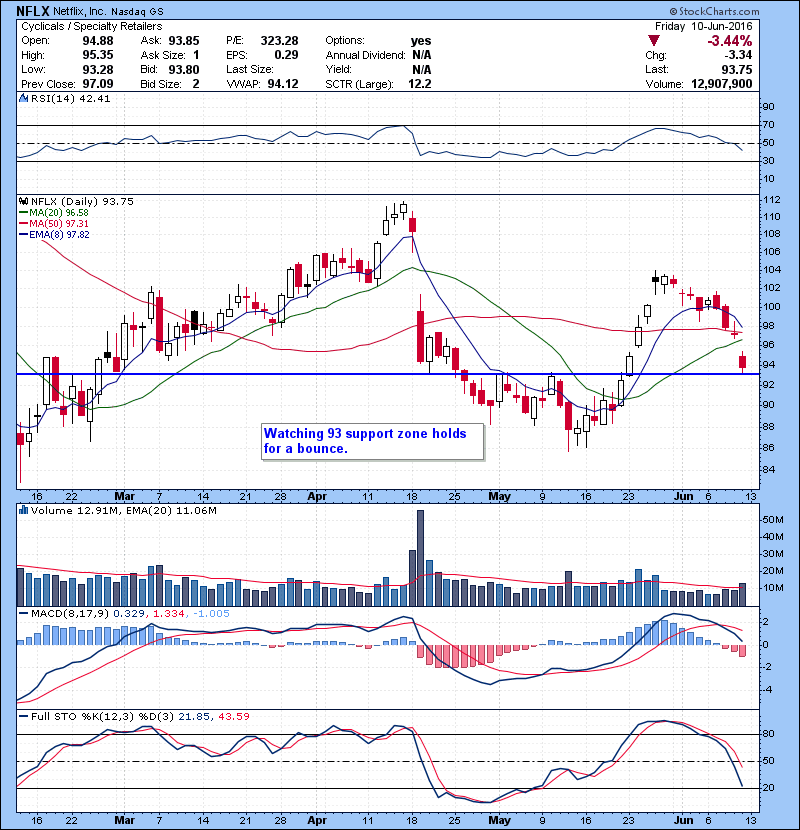Image resolution: width=800 pixels, height=830 pixels.
Task: Click the 'Mar' label on the bottom date axis
Action: click(x=124, y=820)
